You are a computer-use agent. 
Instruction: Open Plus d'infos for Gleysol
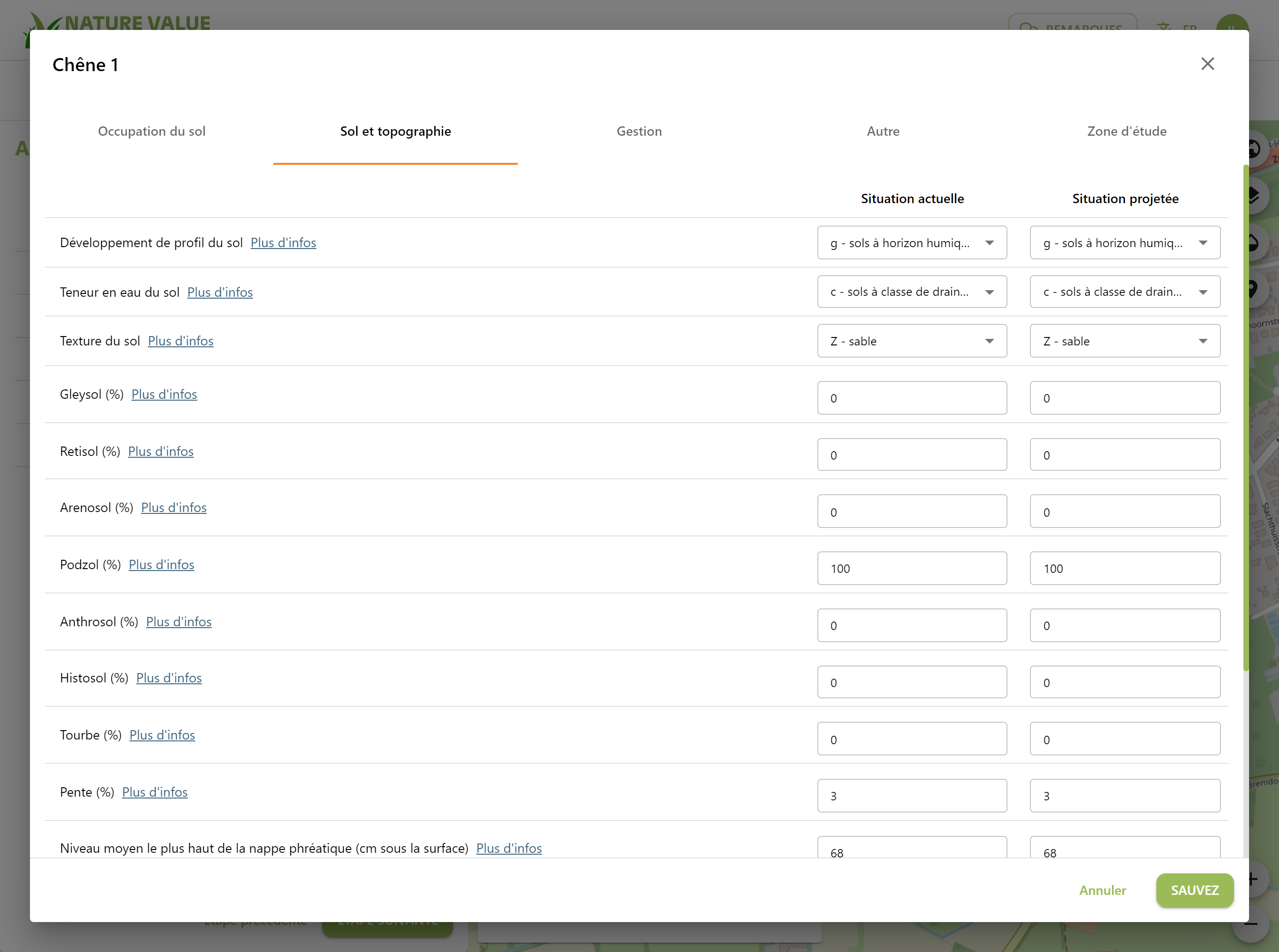(164, 394)
